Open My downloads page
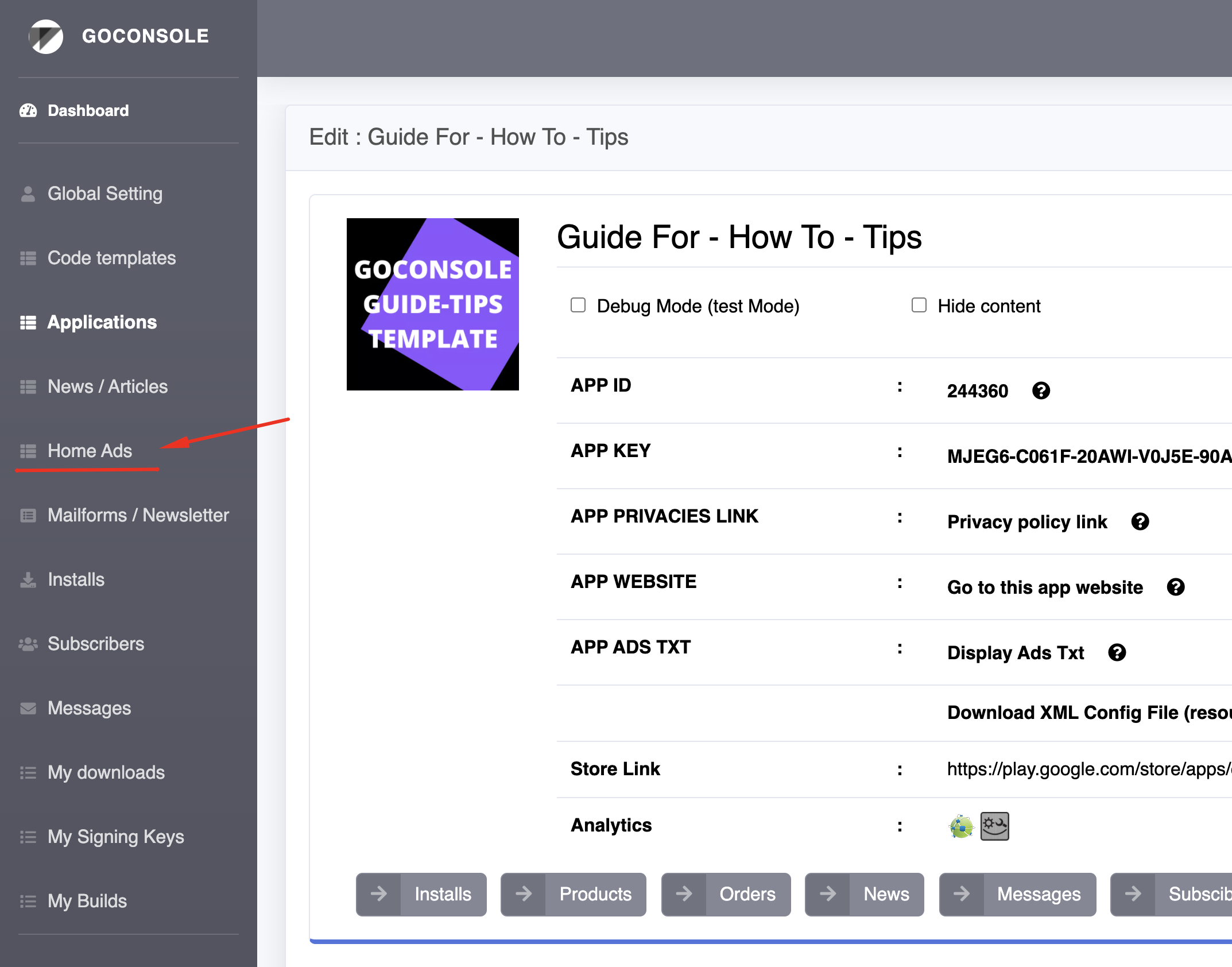The width and height of the screenshot is (1232, 967). tap(106, 772)
